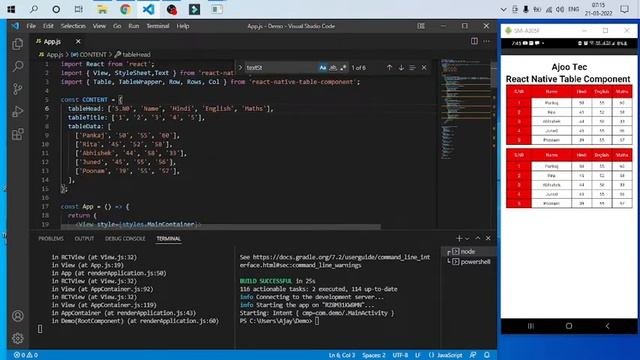This screenshot has height=360, width=640.
Task: Open Accounts menu in activity bar
Action: (18, 316)
